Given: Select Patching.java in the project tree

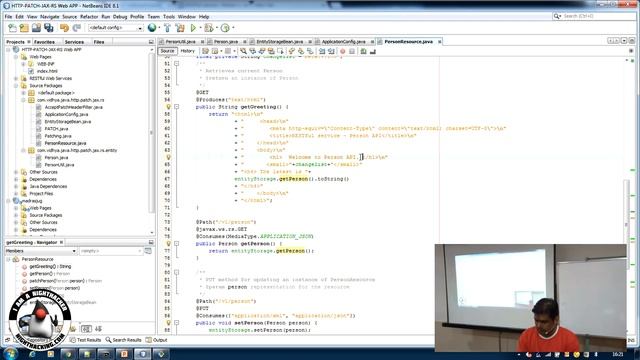Looking at the screenshot, I should 58,136.
